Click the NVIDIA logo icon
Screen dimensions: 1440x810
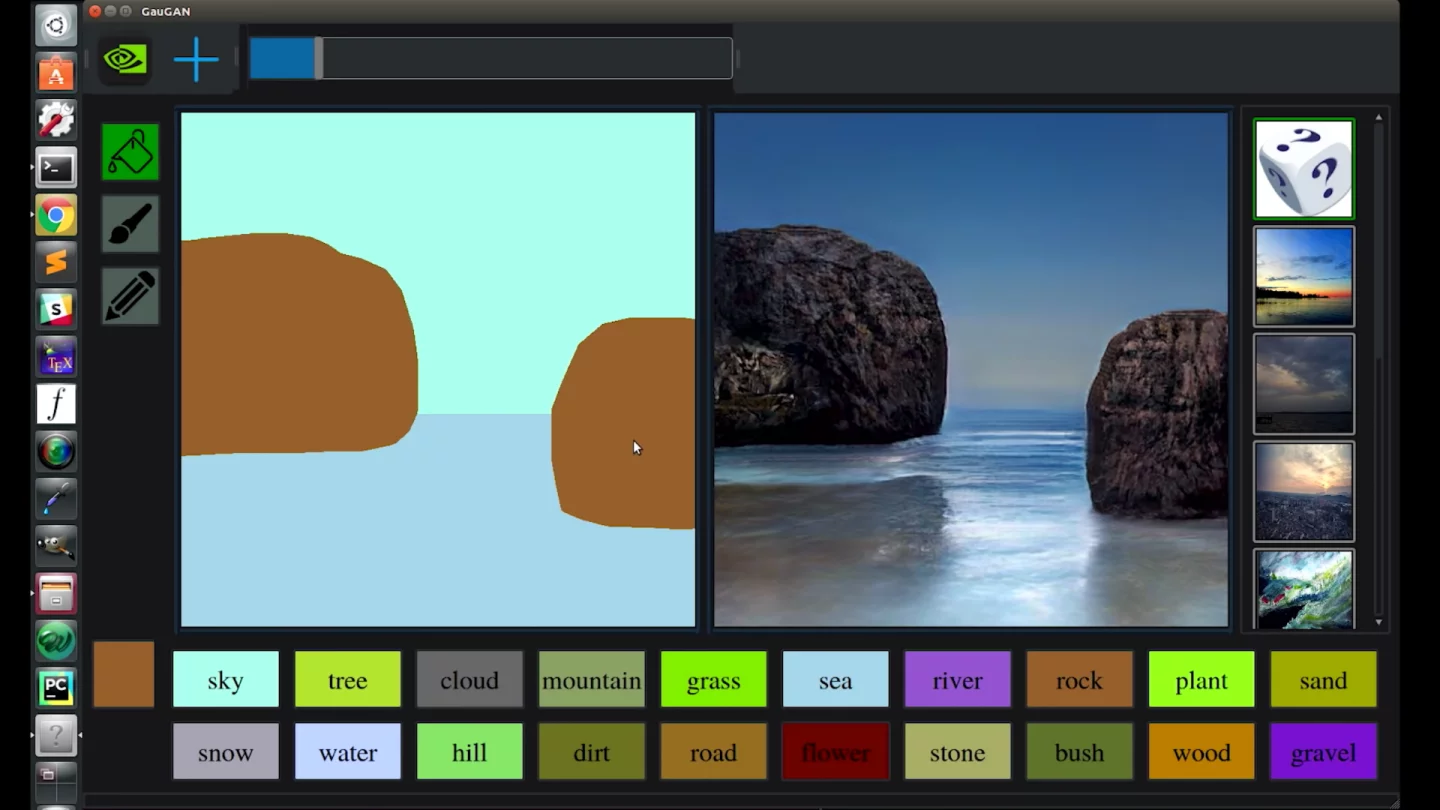click(x=125, y=60)
